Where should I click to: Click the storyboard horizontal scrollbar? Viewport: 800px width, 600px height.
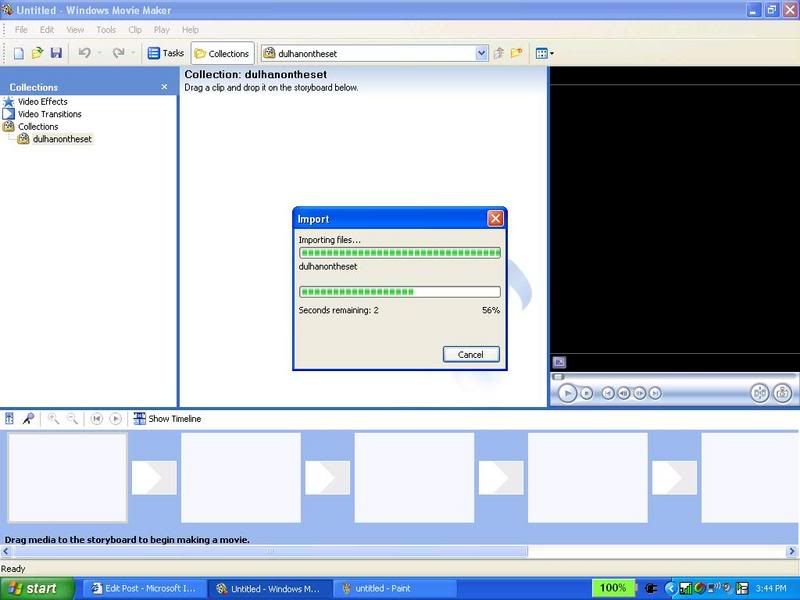coord(270,551)
